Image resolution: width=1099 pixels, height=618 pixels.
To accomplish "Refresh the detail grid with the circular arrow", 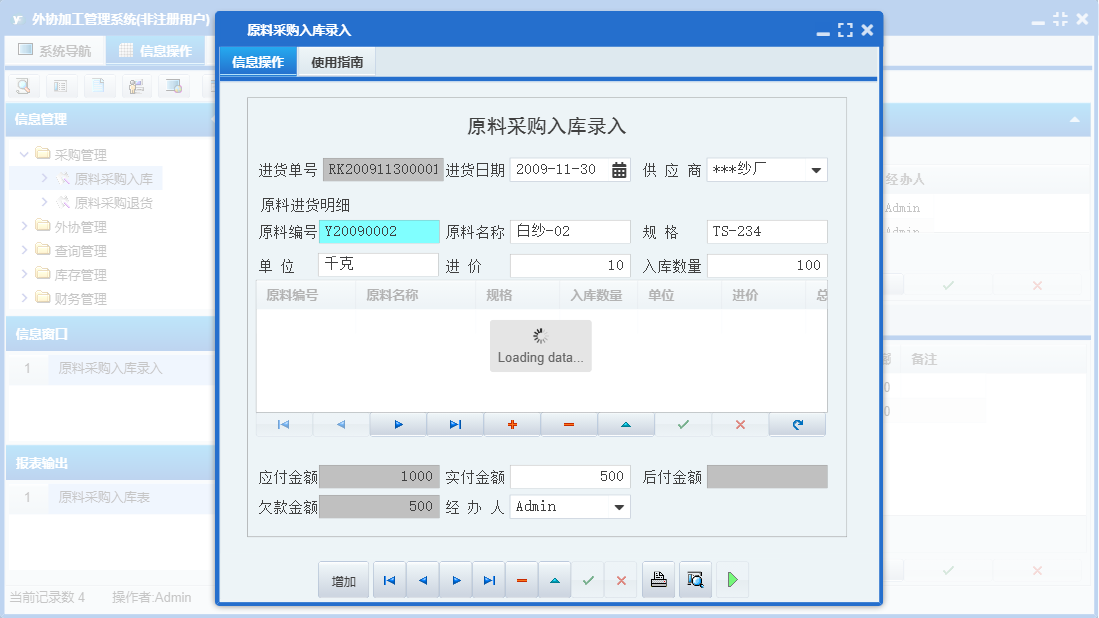I will (796, 424).
